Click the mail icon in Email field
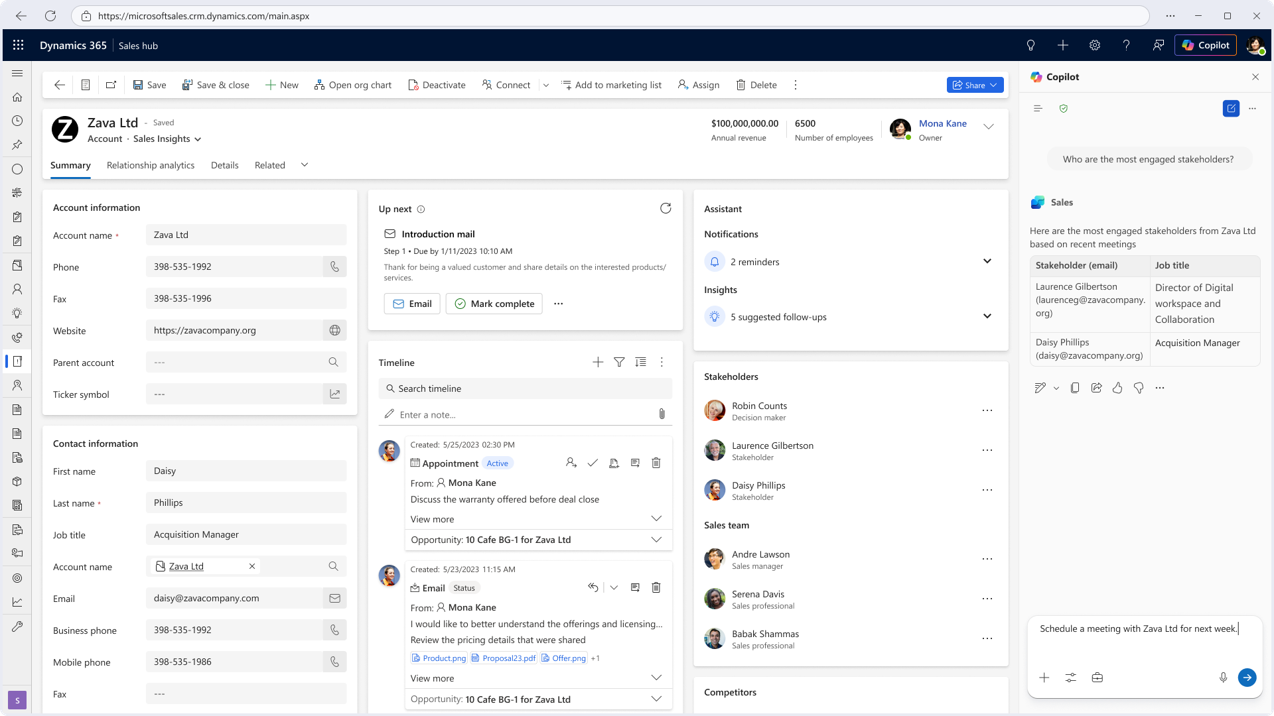 point(335,598)
